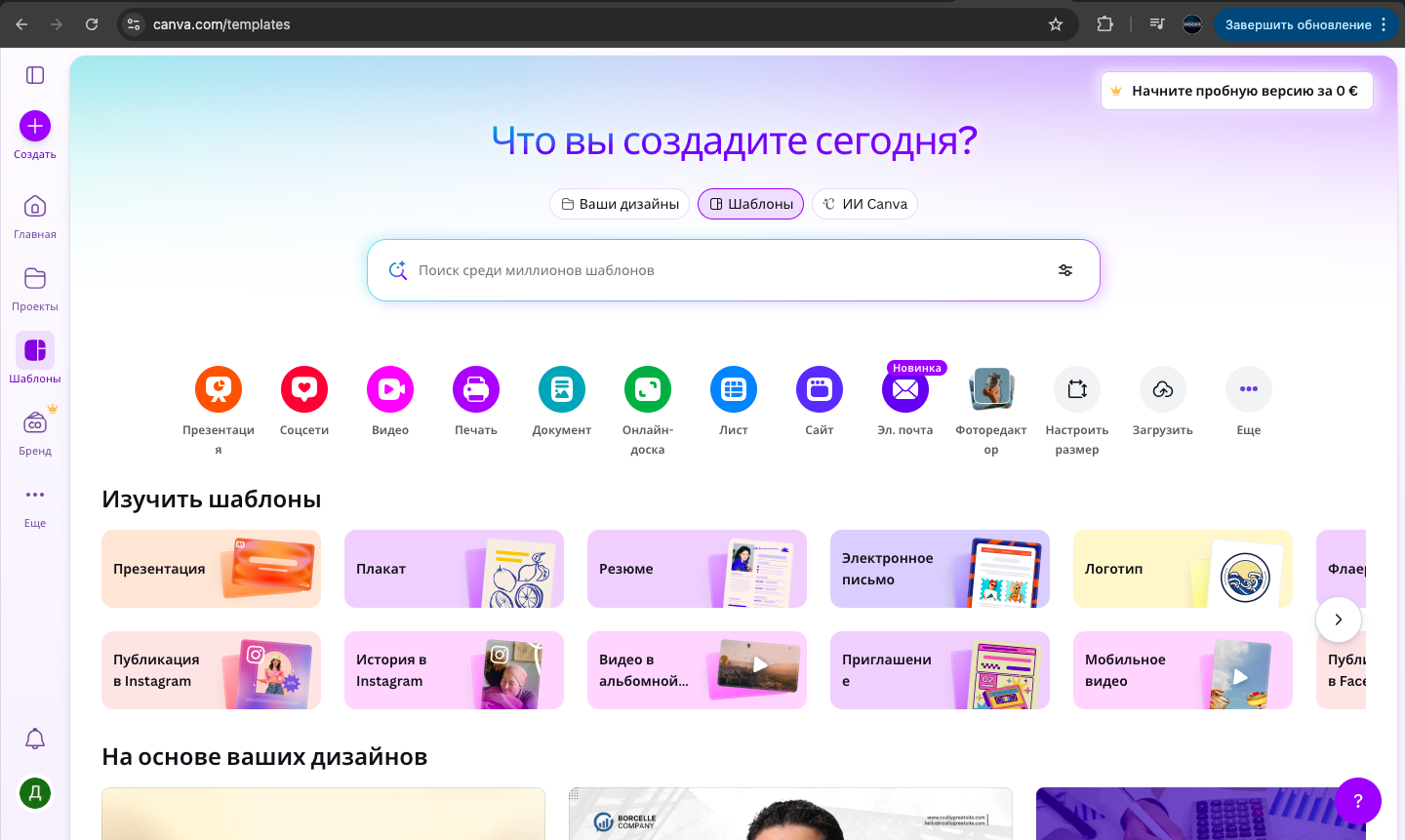Expand more categories with the Еще icon
The image size is (1405, 840).
pos(1248,388)
